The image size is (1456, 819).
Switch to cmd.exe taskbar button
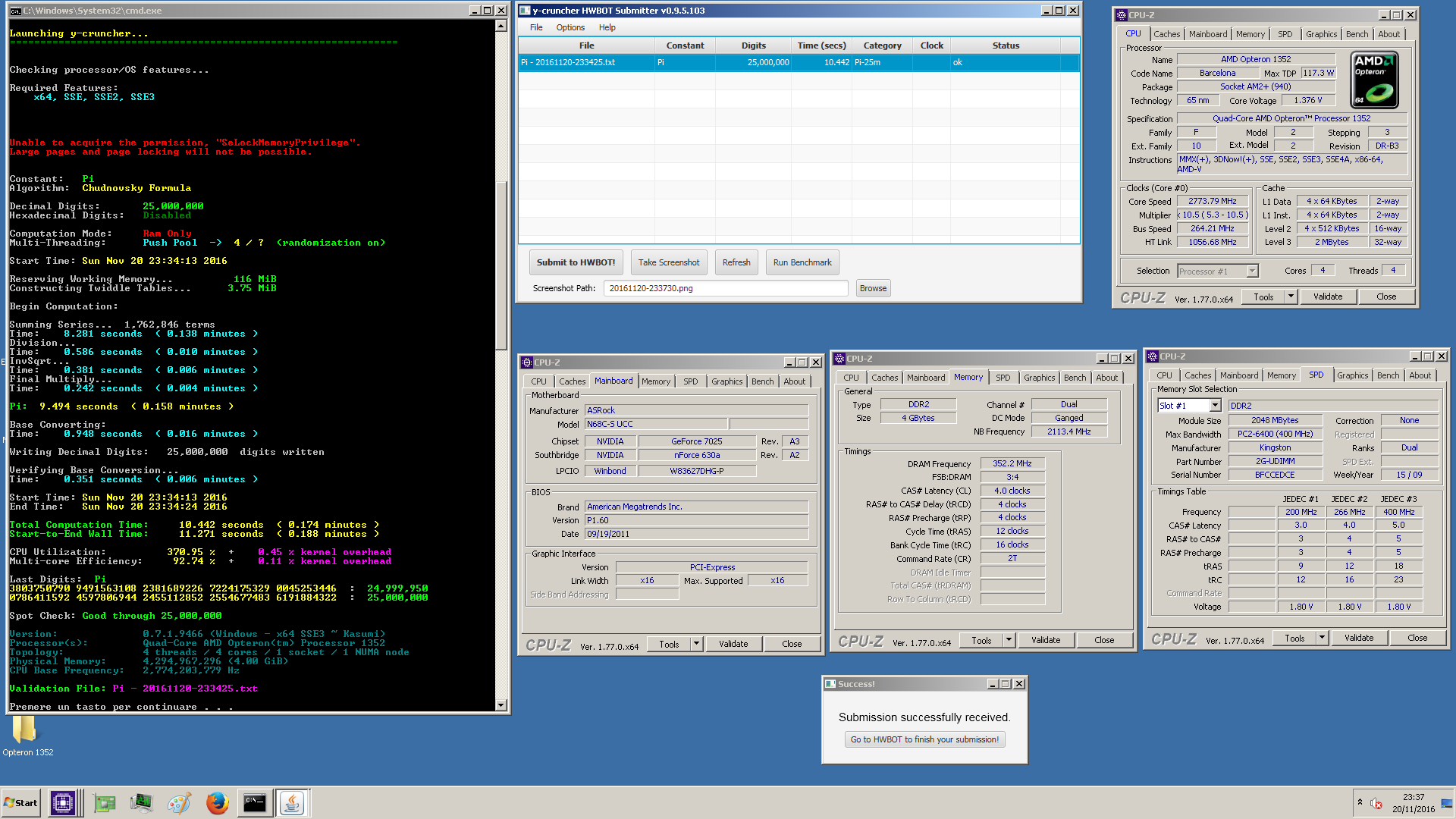[255, 803]
